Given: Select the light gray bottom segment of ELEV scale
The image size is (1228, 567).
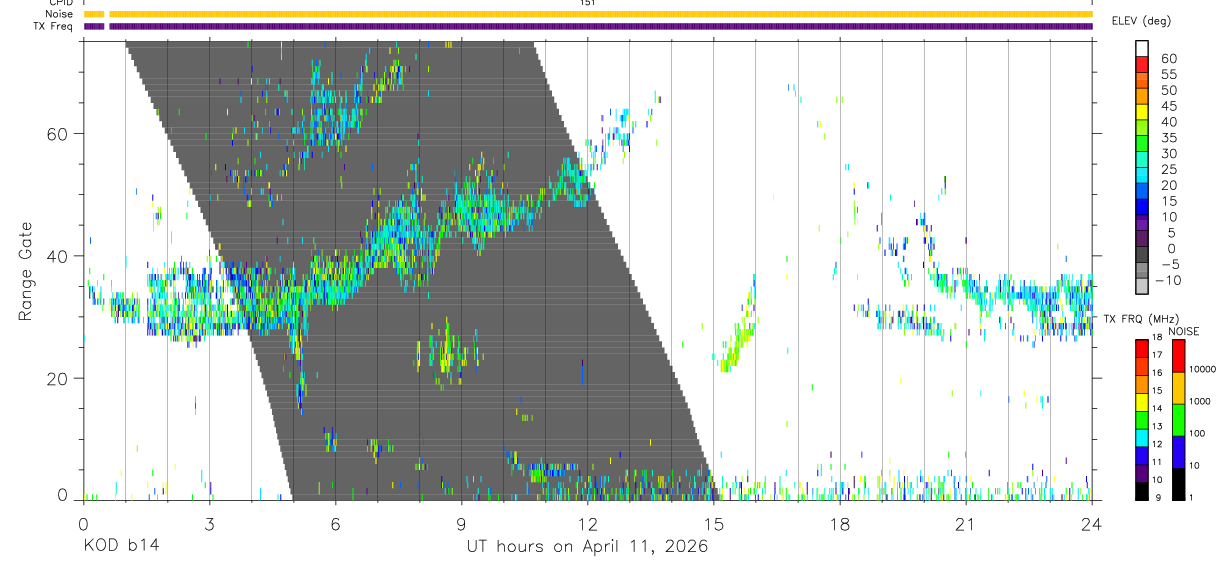Looking at the screenshot, I should click(1142, 287).
